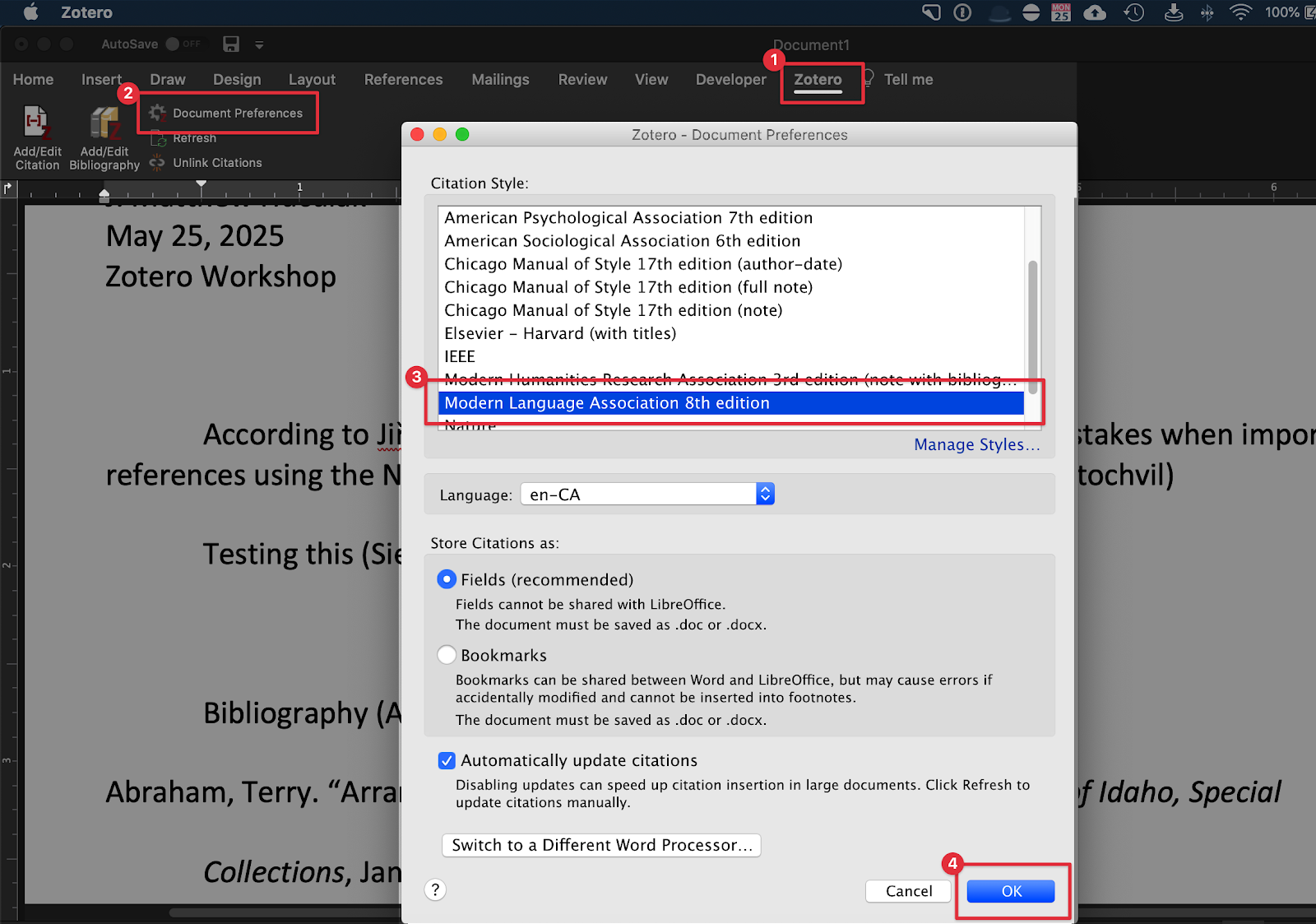The image size is (1316, 924).
Task: Open the Language en-CA dropdown
Action: click(648, 494)
